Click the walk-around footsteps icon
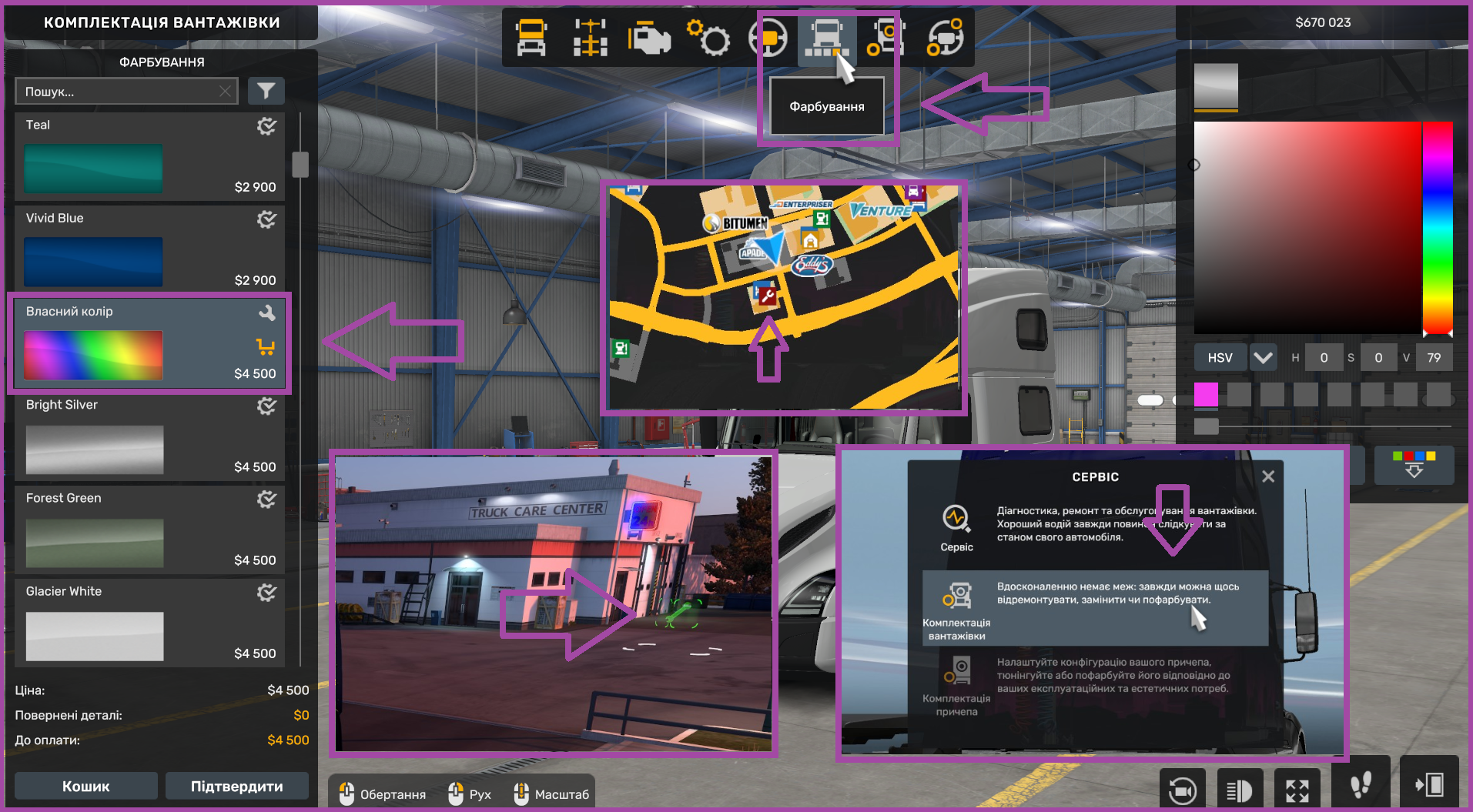This screenshot has height=812, width=1473. (x=1361, y=785)
